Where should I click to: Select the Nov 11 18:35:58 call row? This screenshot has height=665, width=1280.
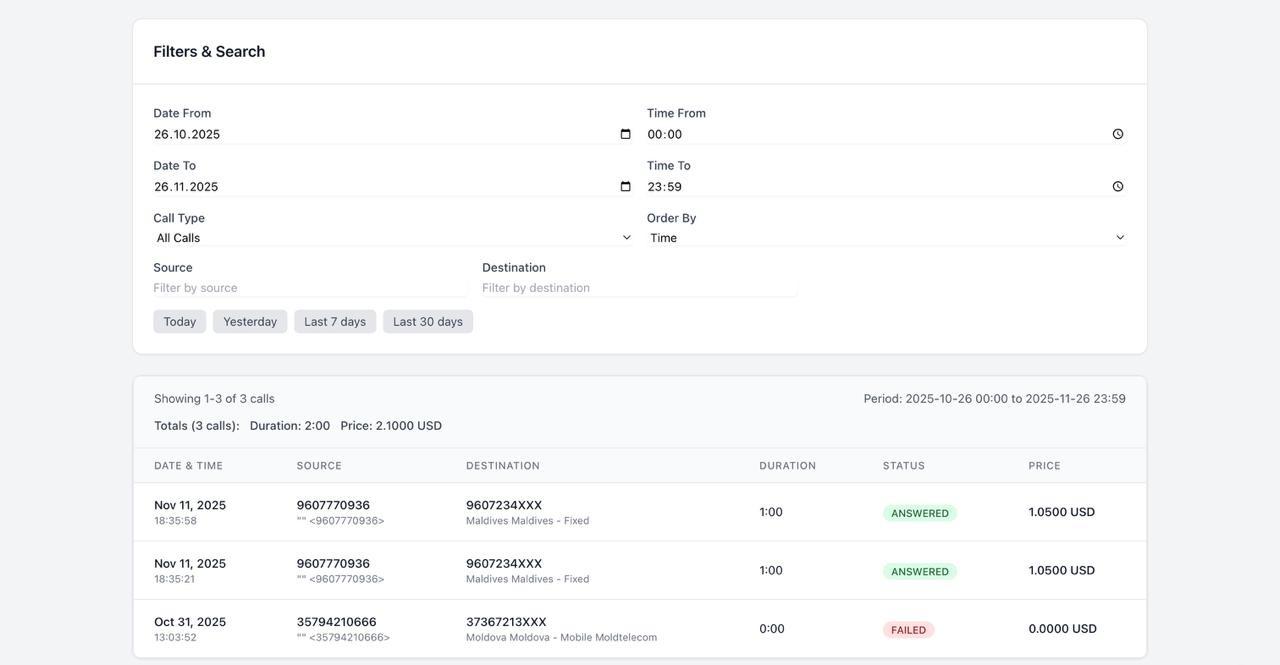coord(640,512)
